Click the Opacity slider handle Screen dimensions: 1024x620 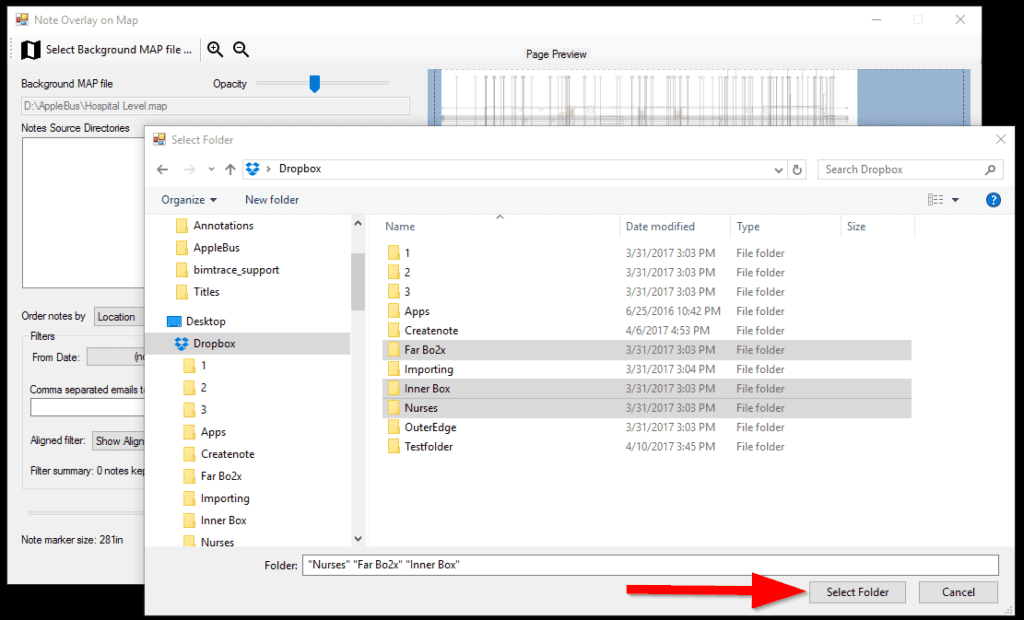[314, 84]
